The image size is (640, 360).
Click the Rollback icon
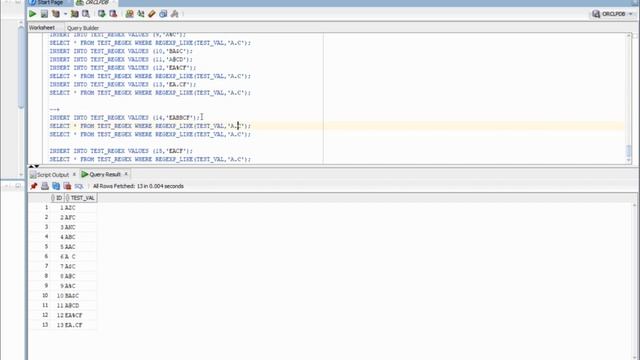click(113, 14)
